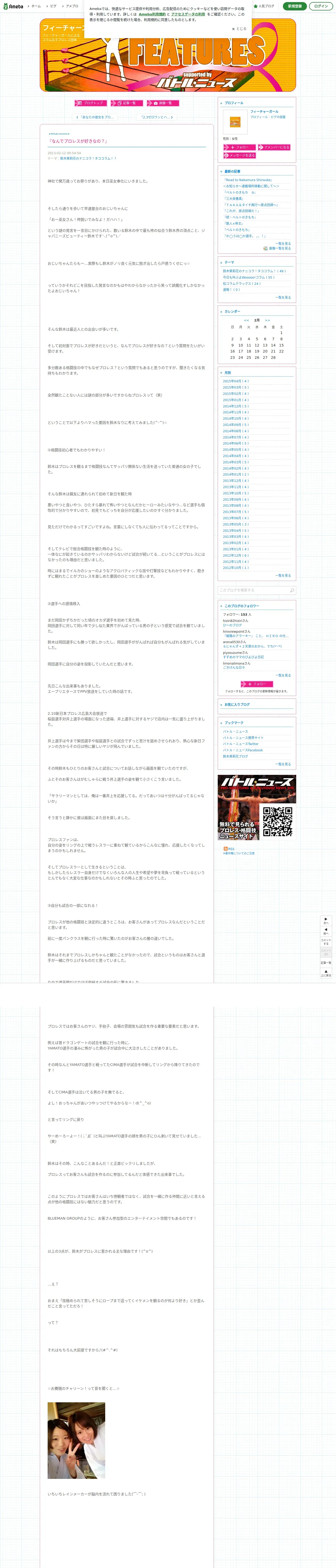Open ホーム in the Ameba header
This screenshot has height=1568, width=336.
pos(36,6)
